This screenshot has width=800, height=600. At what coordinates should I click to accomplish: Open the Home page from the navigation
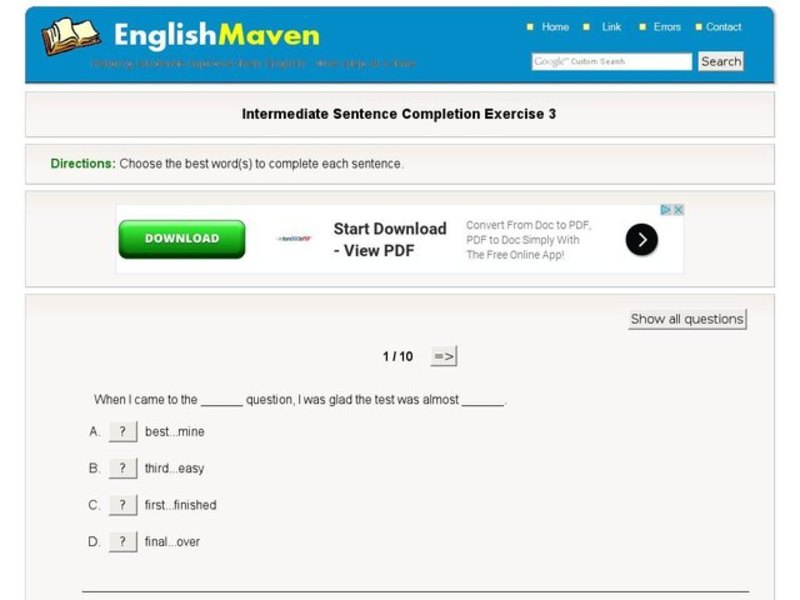tap(554, 27)
